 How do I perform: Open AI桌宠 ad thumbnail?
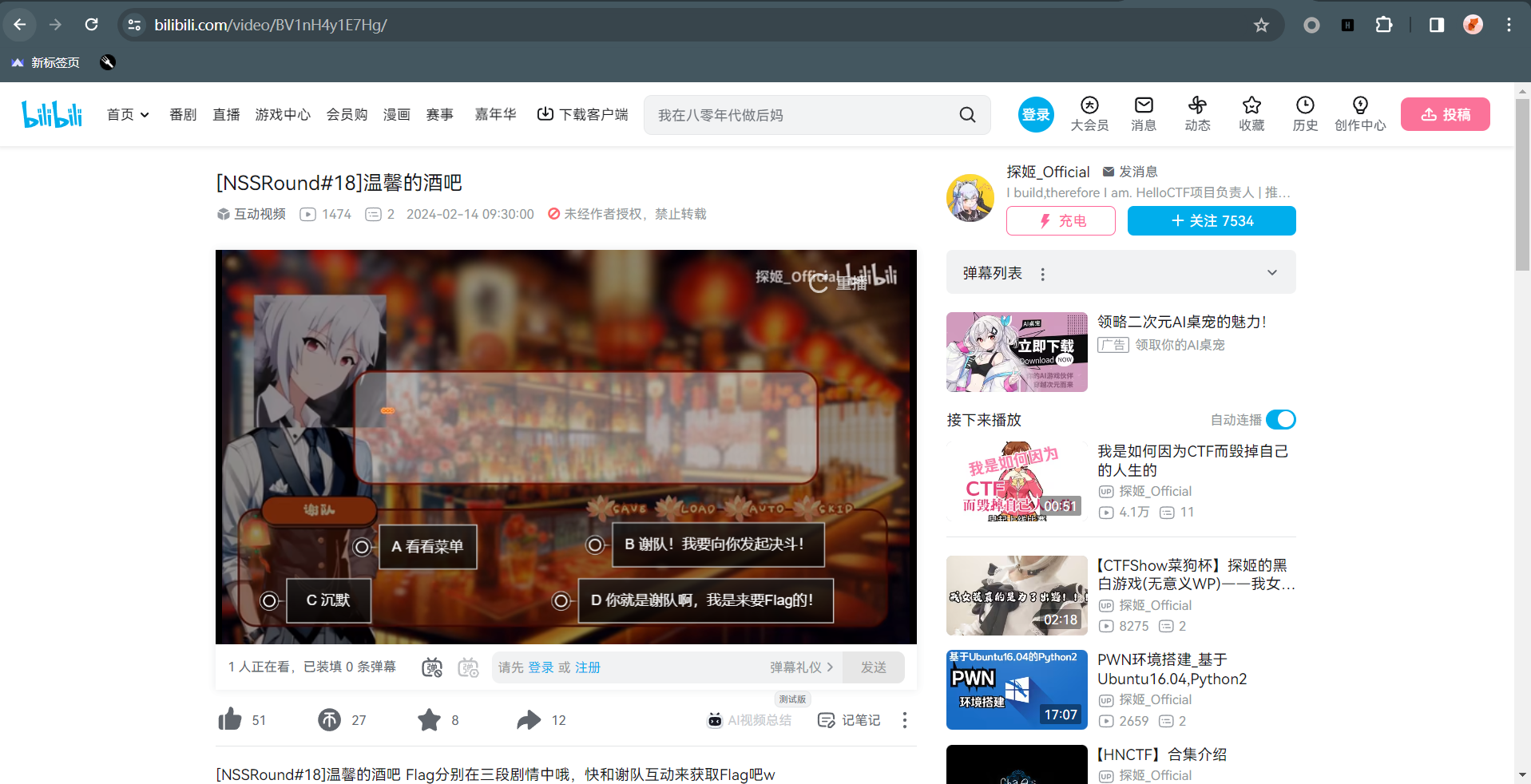pos(1017,352)
